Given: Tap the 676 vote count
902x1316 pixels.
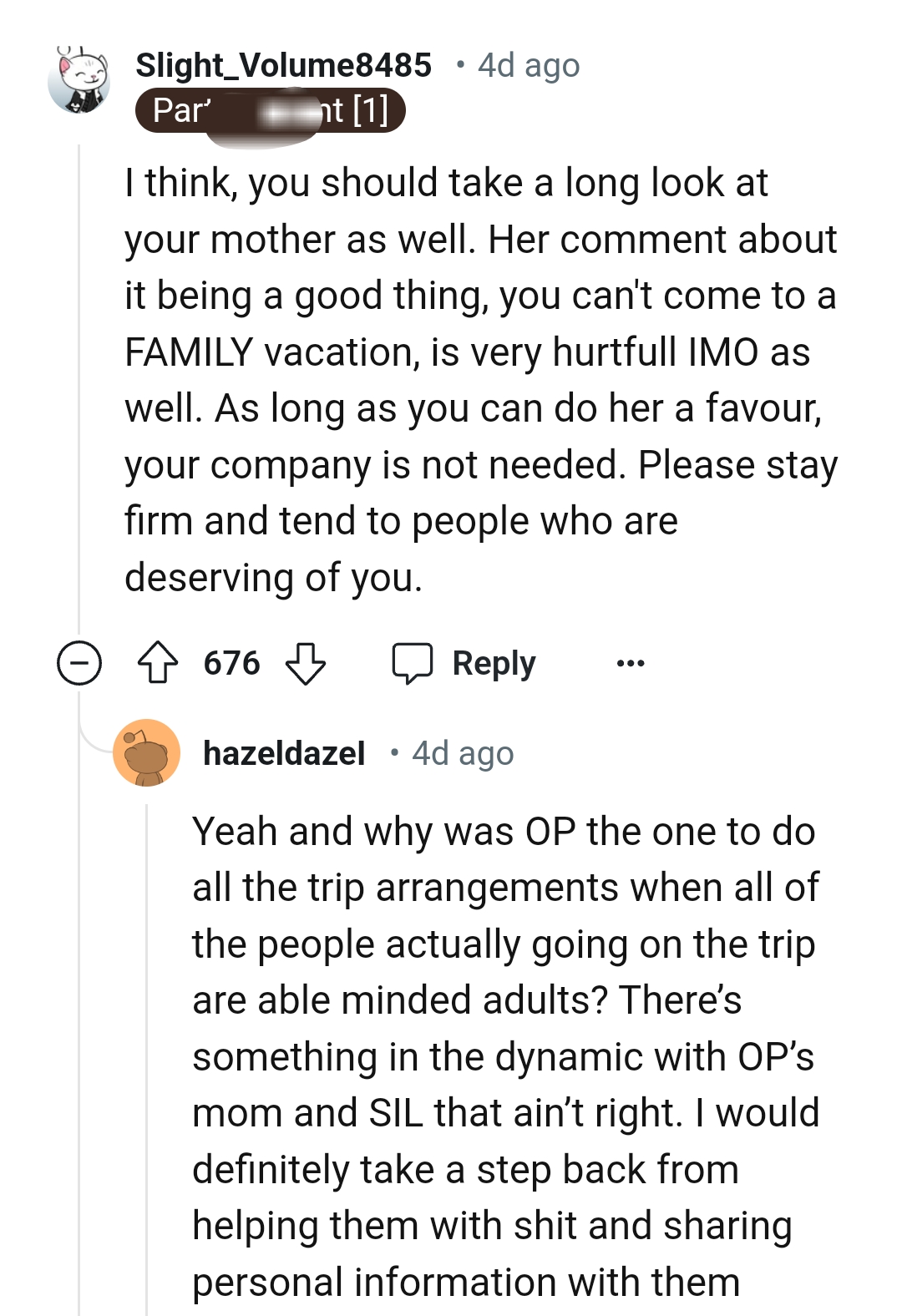Looking at the screenshot, I should pyautogui.click(x=232, y=663).
